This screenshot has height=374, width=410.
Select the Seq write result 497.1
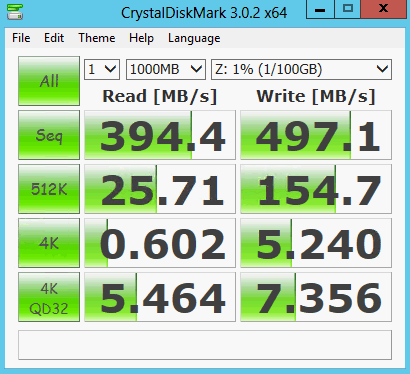pos(316,135)
